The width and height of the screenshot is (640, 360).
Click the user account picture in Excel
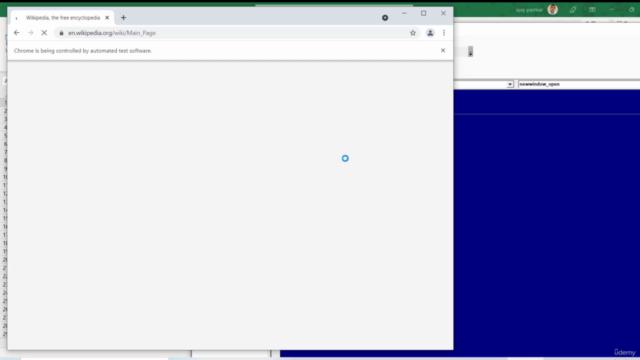click(553, 9)
